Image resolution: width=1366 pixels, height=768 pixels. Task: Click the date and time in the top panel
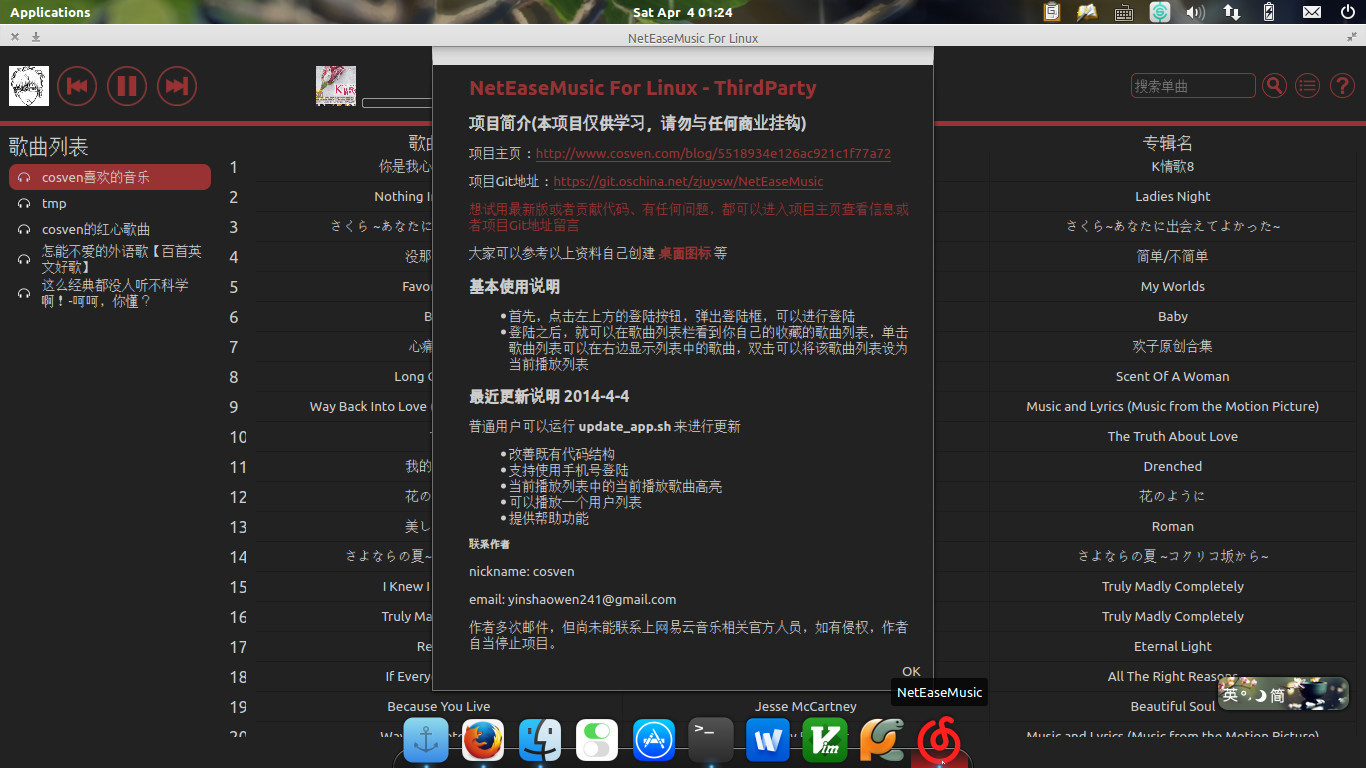pos(683,12)
